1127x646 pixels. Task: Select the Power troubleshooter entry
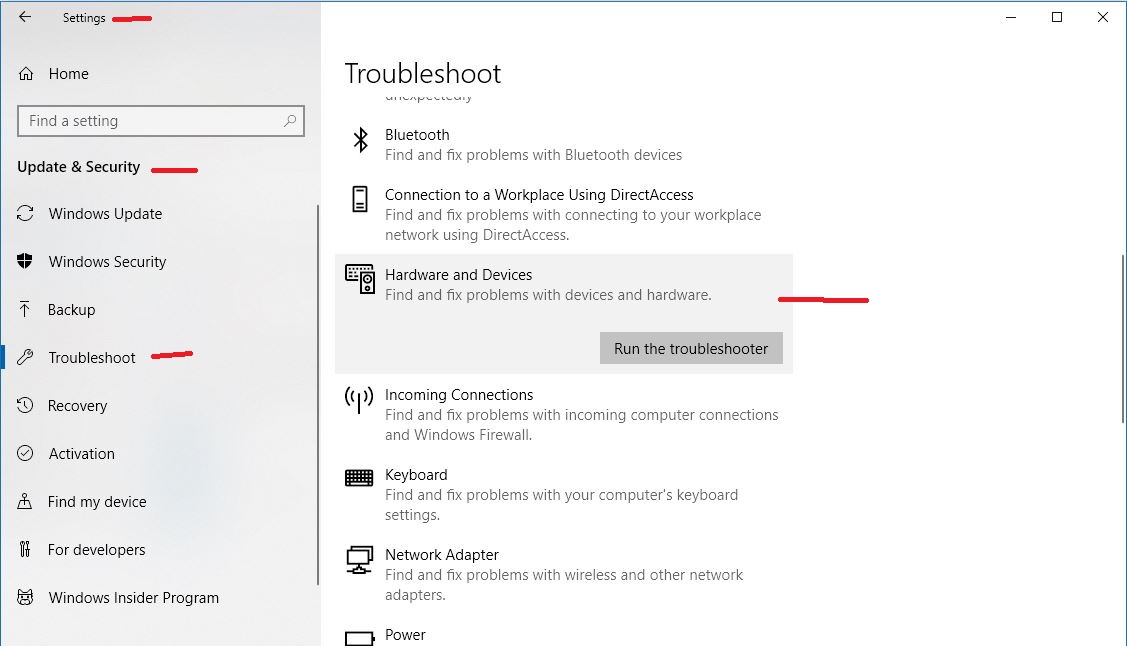pyautogui.click(x=564, y=635)
